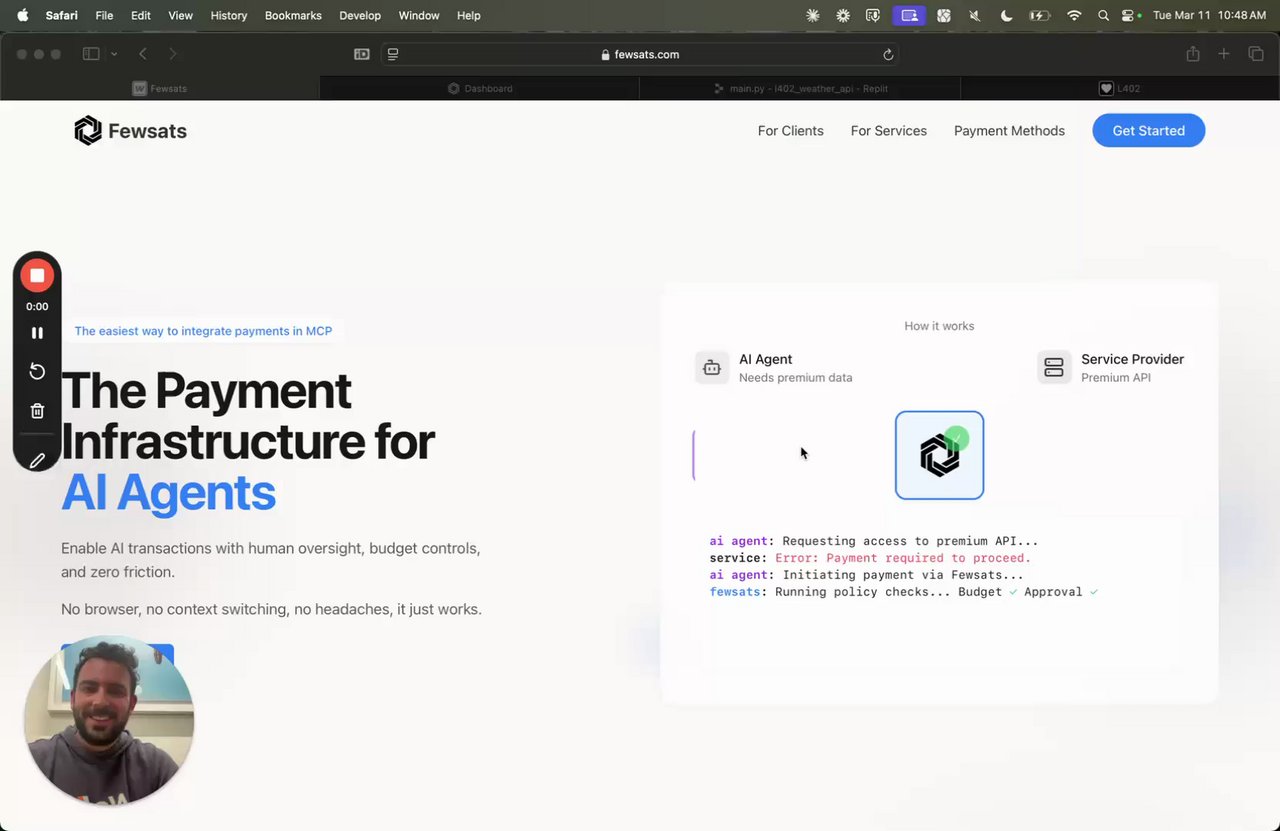The height and width of the screenshot is (831, 1280).
Task: Share the current page
Action: (x=1193, y=54)
